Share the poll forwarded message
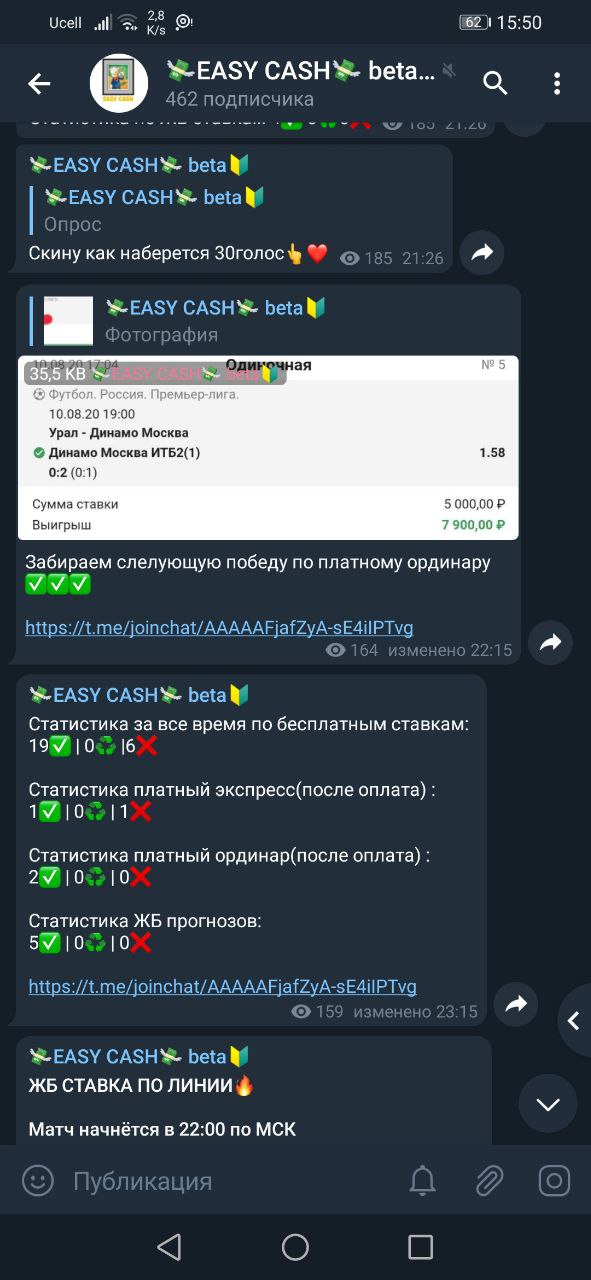591x1280 pixels. coord(482,253)
